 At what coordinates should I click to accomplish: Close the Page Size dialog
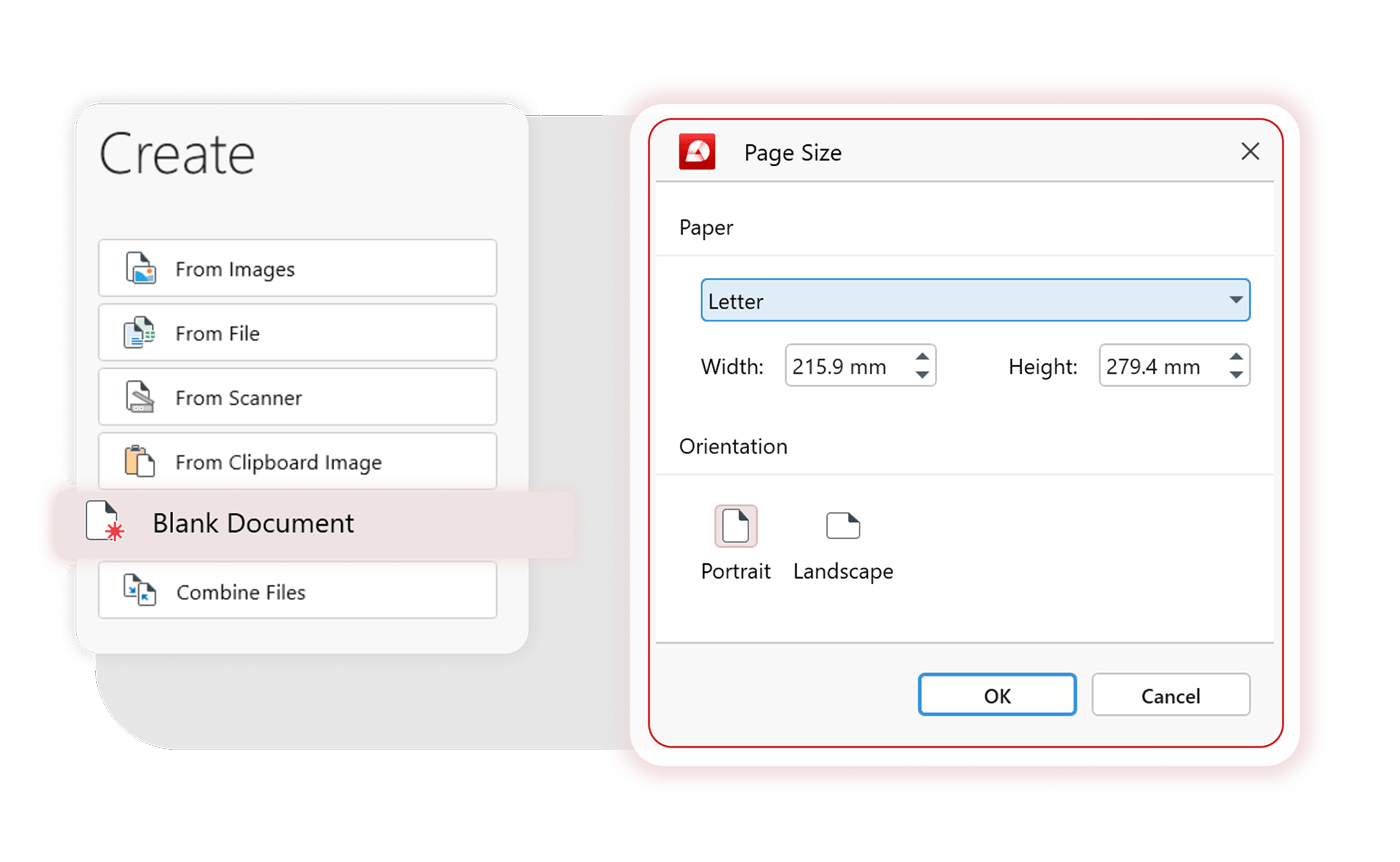pyautogui.click(x=1249, y=152)
